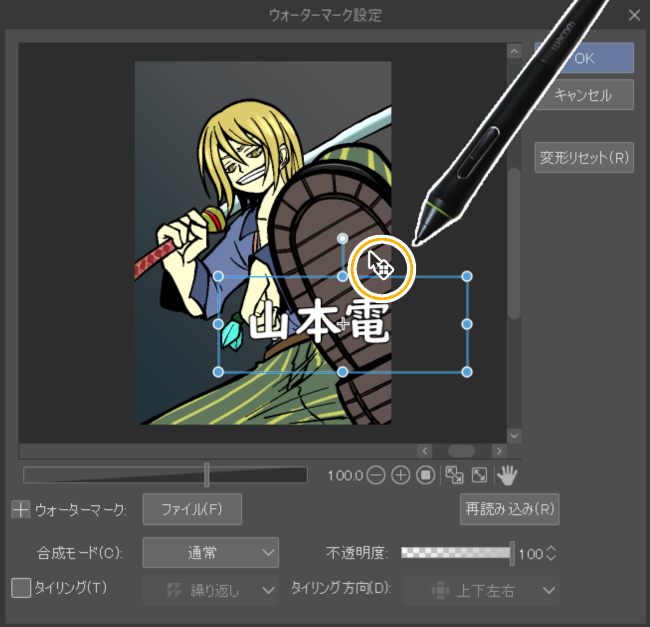Click the zoom in plus icon

click(x=400, y=475)
